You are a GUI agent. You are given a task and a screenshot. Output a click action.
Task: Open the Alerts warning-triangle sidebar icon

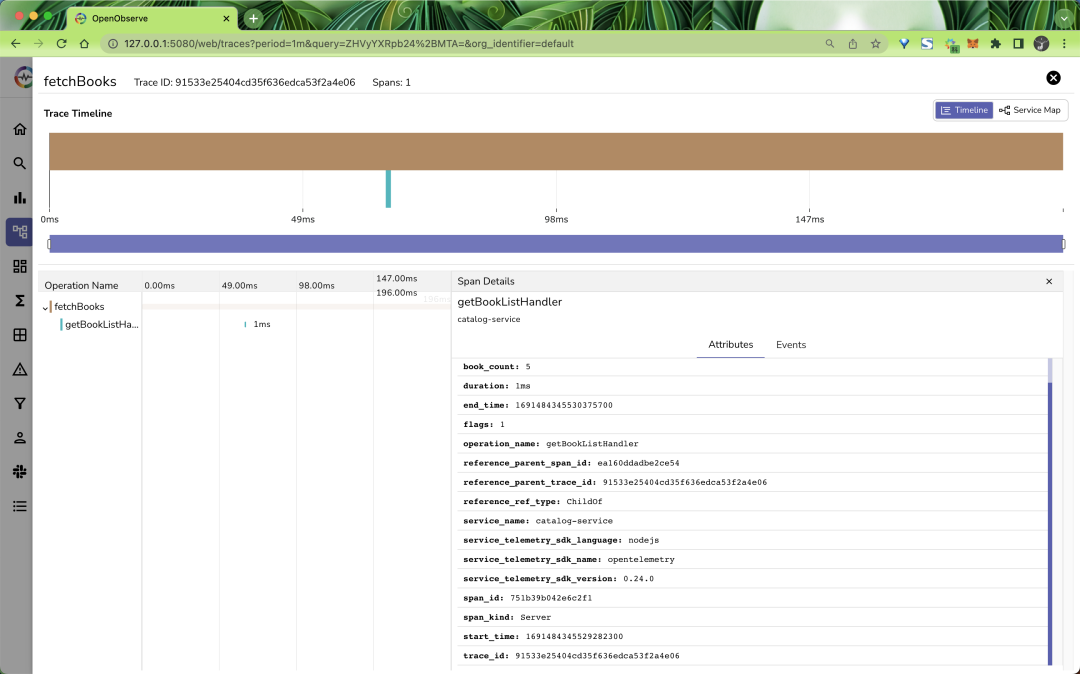pos(19,368)
